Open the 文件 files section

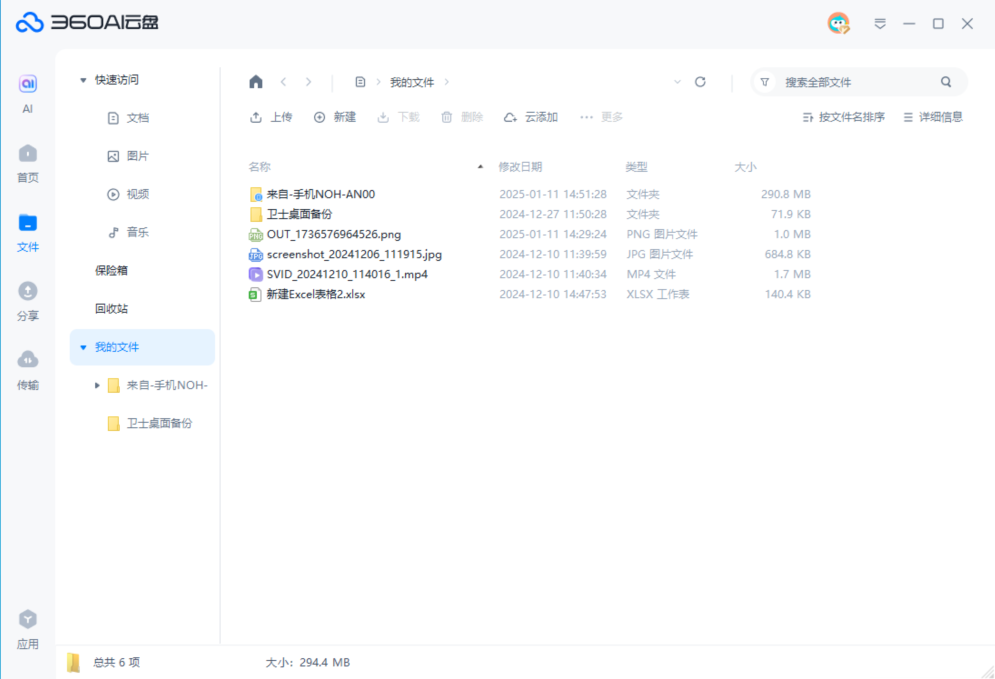tap(27, 233)
